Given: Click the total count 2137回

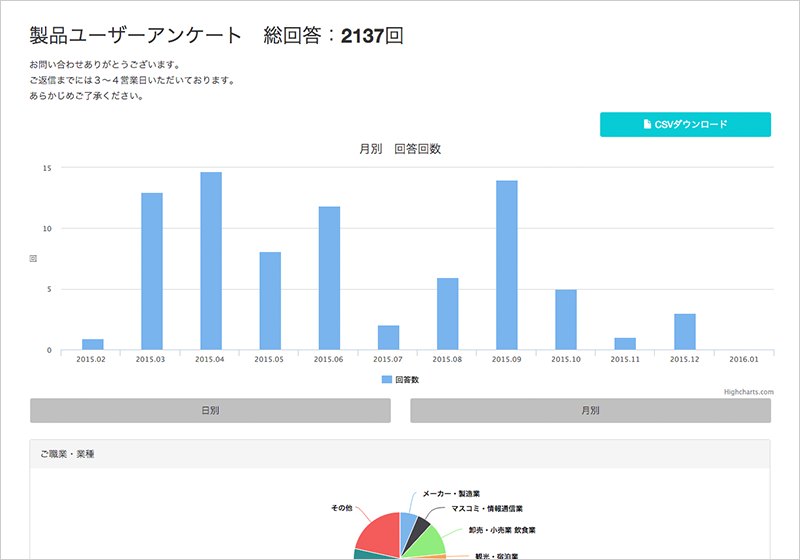Looking at the screenshot, I should (372, 36).
